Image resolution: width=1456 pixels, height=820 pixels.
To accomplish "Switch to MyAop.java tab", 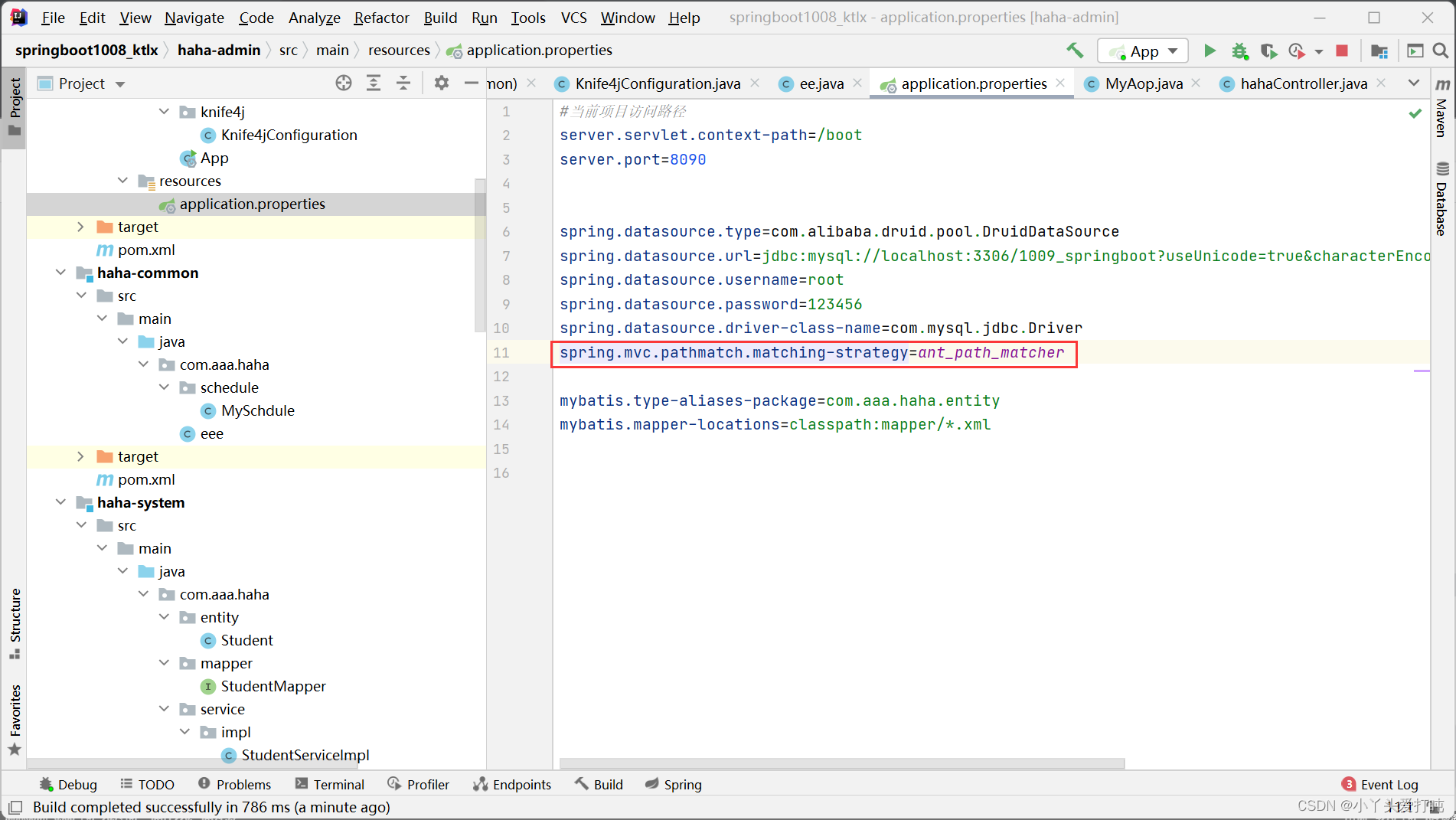I will tap(1143, 83).
